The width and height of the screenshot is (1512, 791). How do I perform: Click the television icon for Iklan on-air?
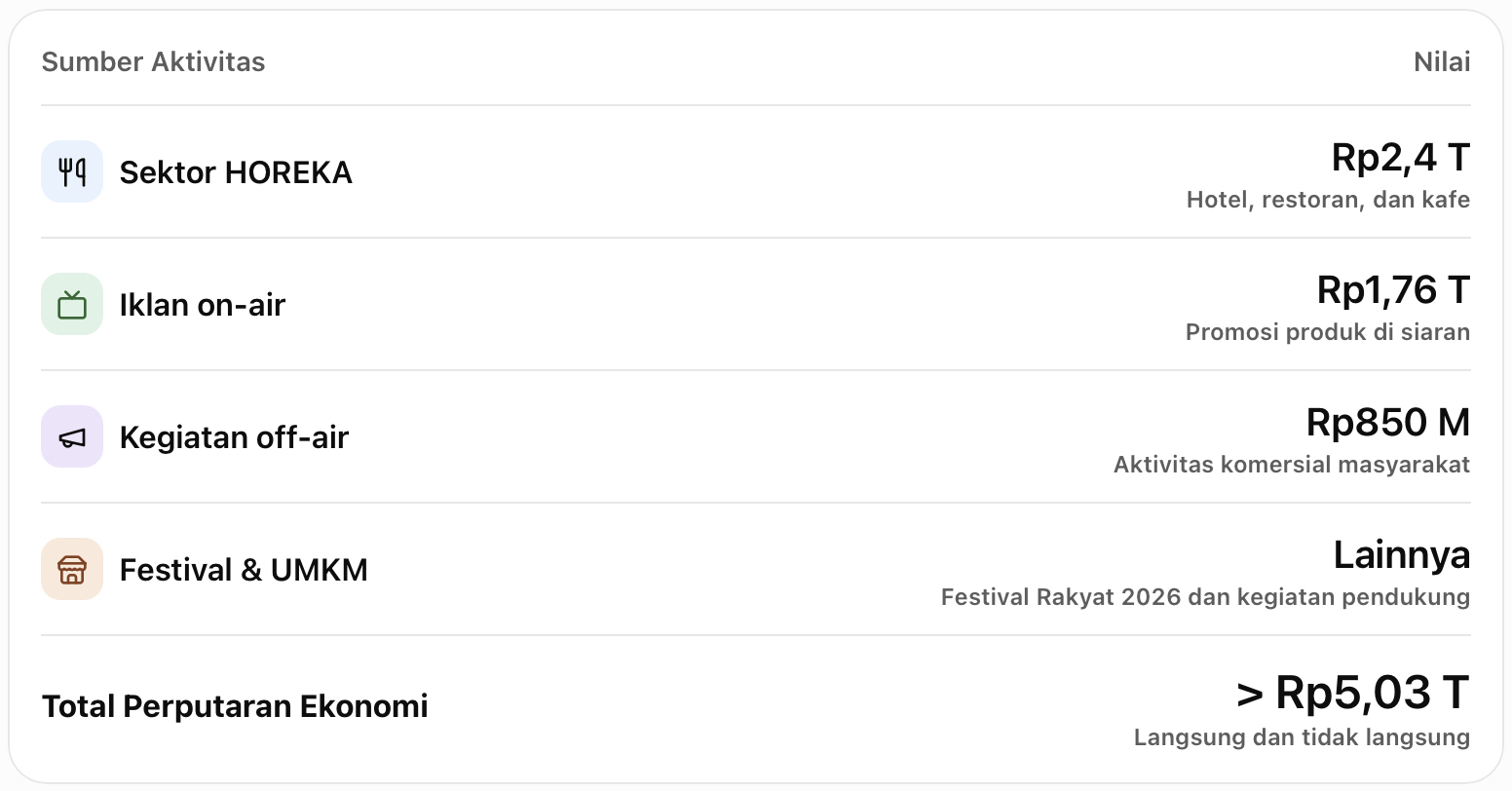click(72, 304)
